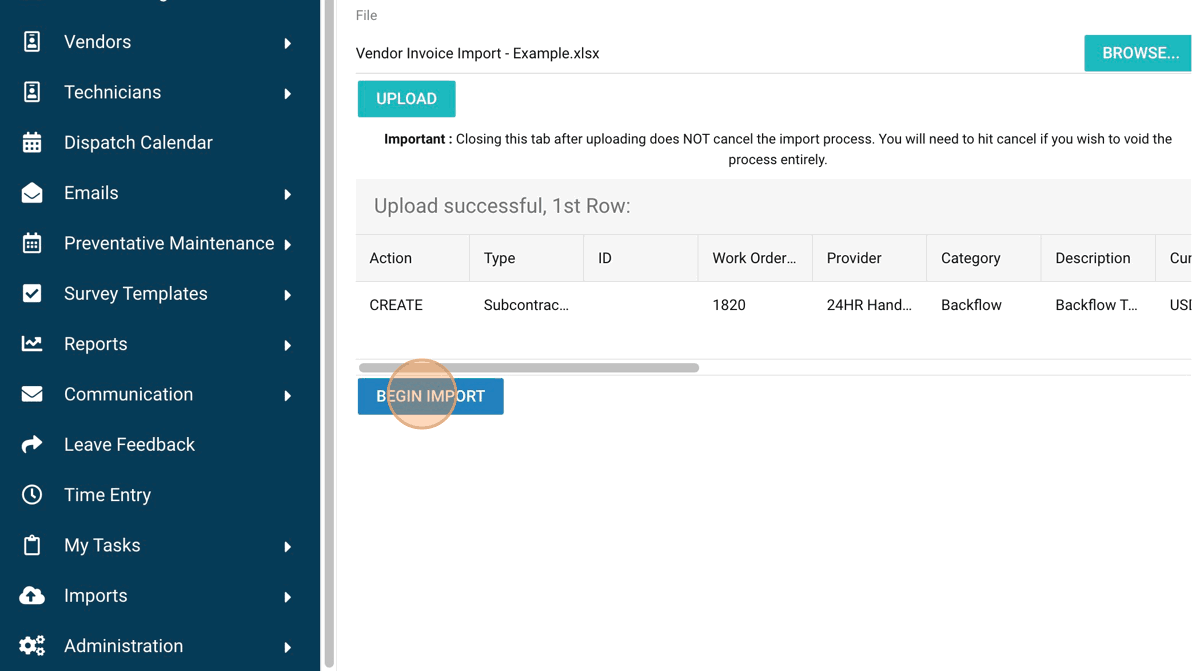Click the horizontal scrollbar under the table
This screenshot has width=1200, height=671.
click(528, 368)
